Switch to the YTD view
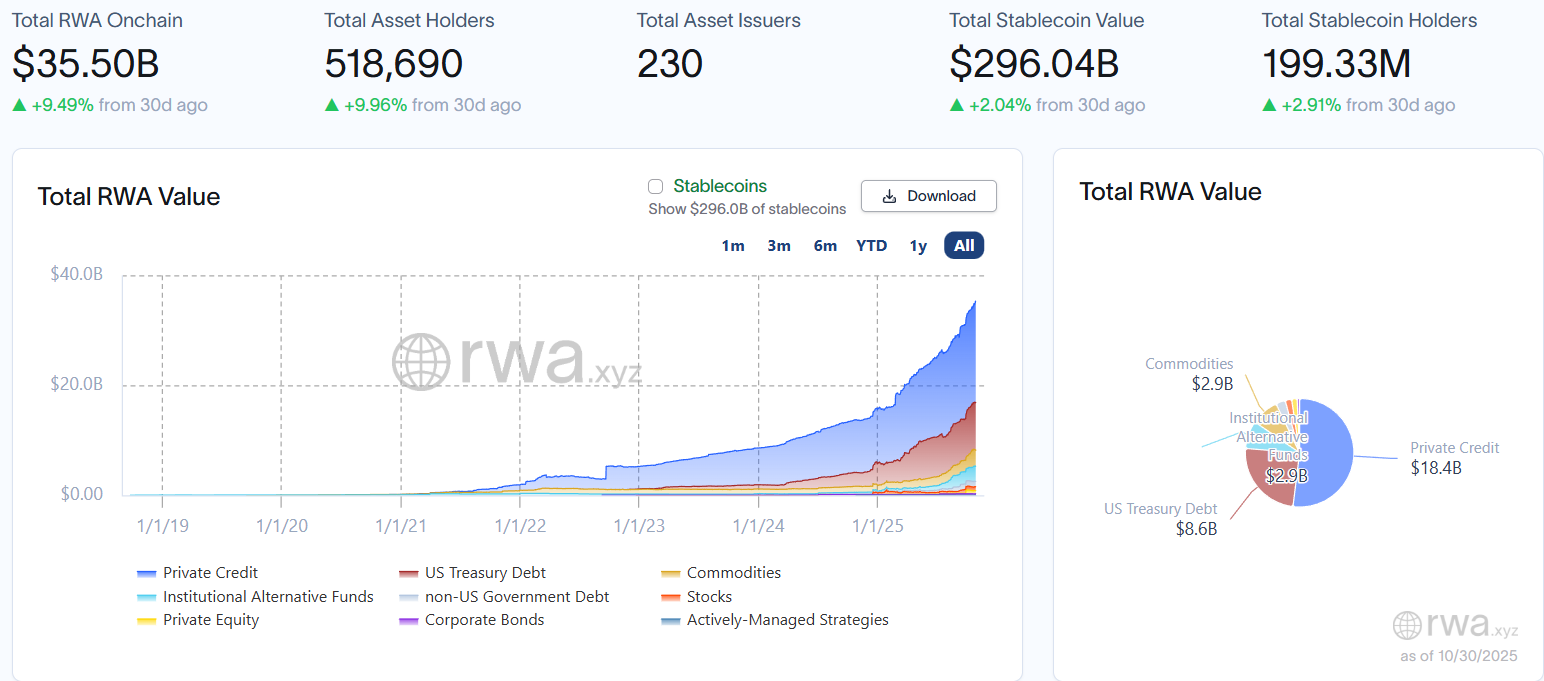 [x=871, y=245]
